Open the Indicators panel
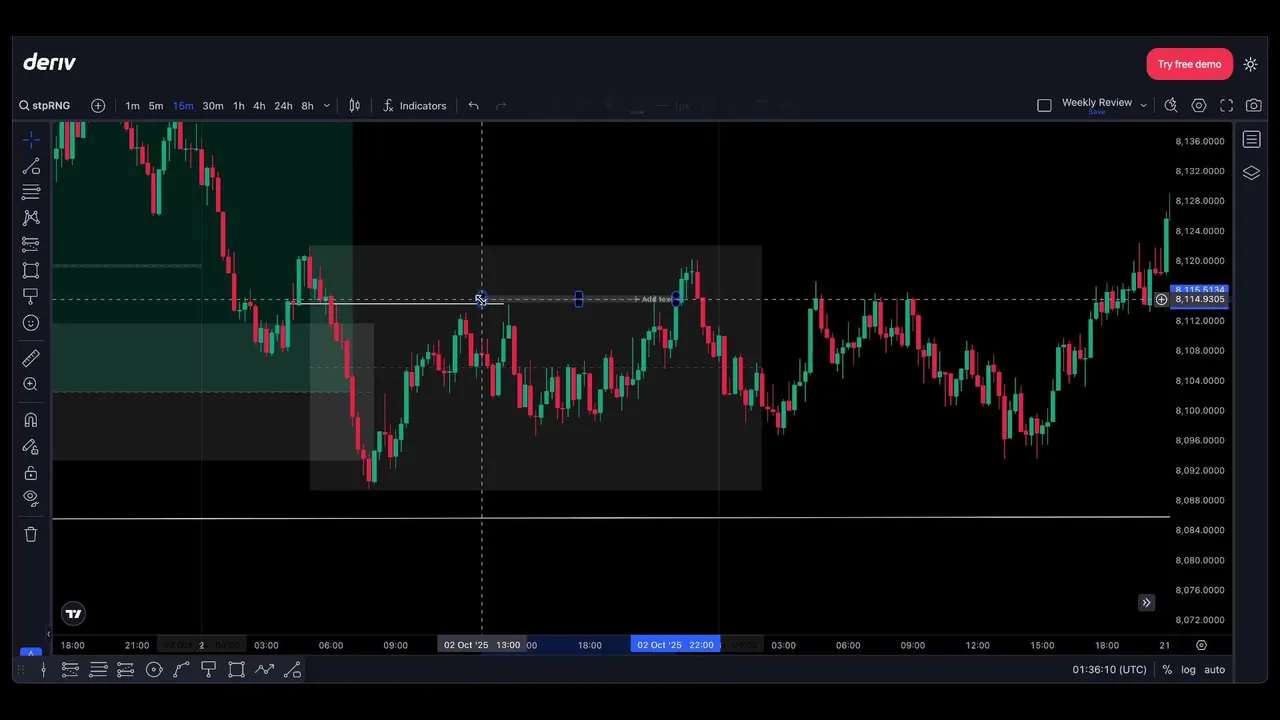1280x720 pixels. coord(414,106)
